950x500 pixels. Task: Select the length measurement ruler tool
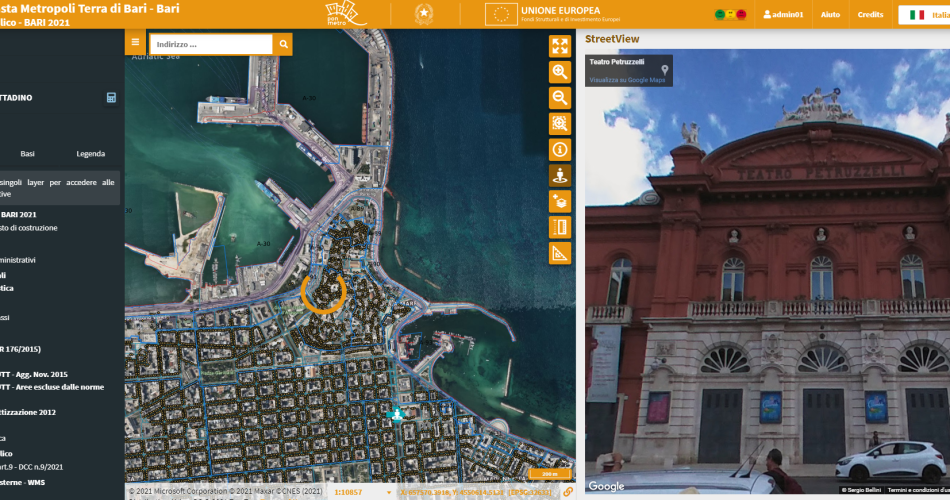[560, 227]
